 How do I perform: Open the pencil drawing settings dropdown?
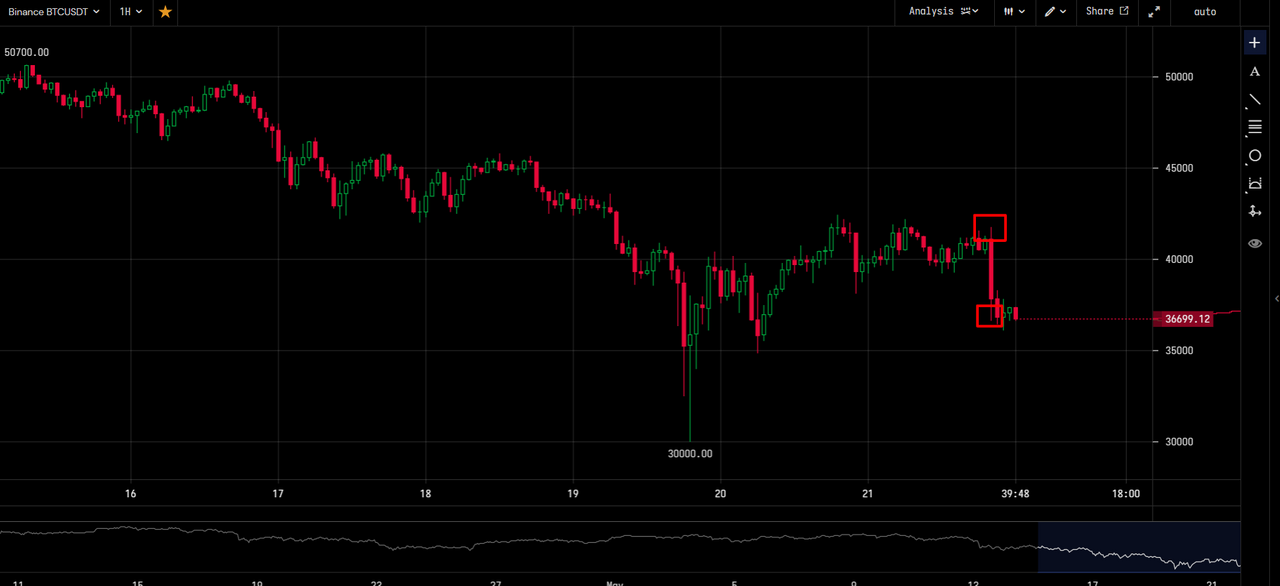point(1055,11)
